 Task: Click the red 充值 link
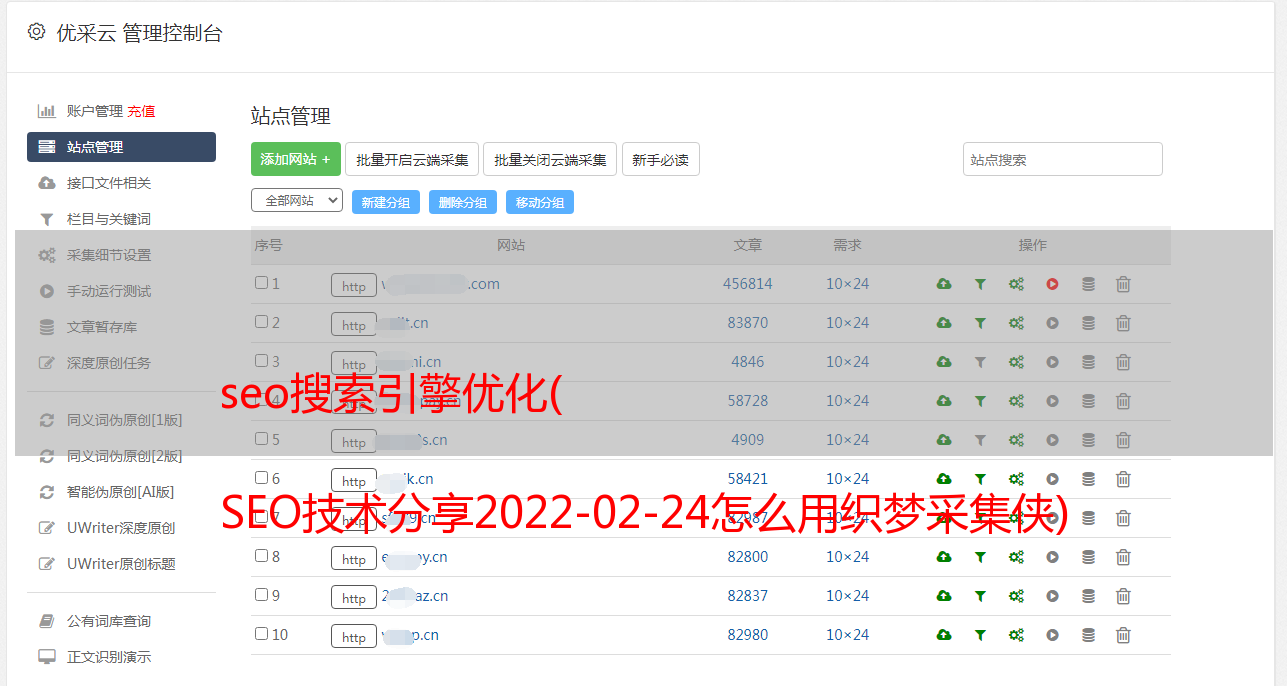(141, 111)
